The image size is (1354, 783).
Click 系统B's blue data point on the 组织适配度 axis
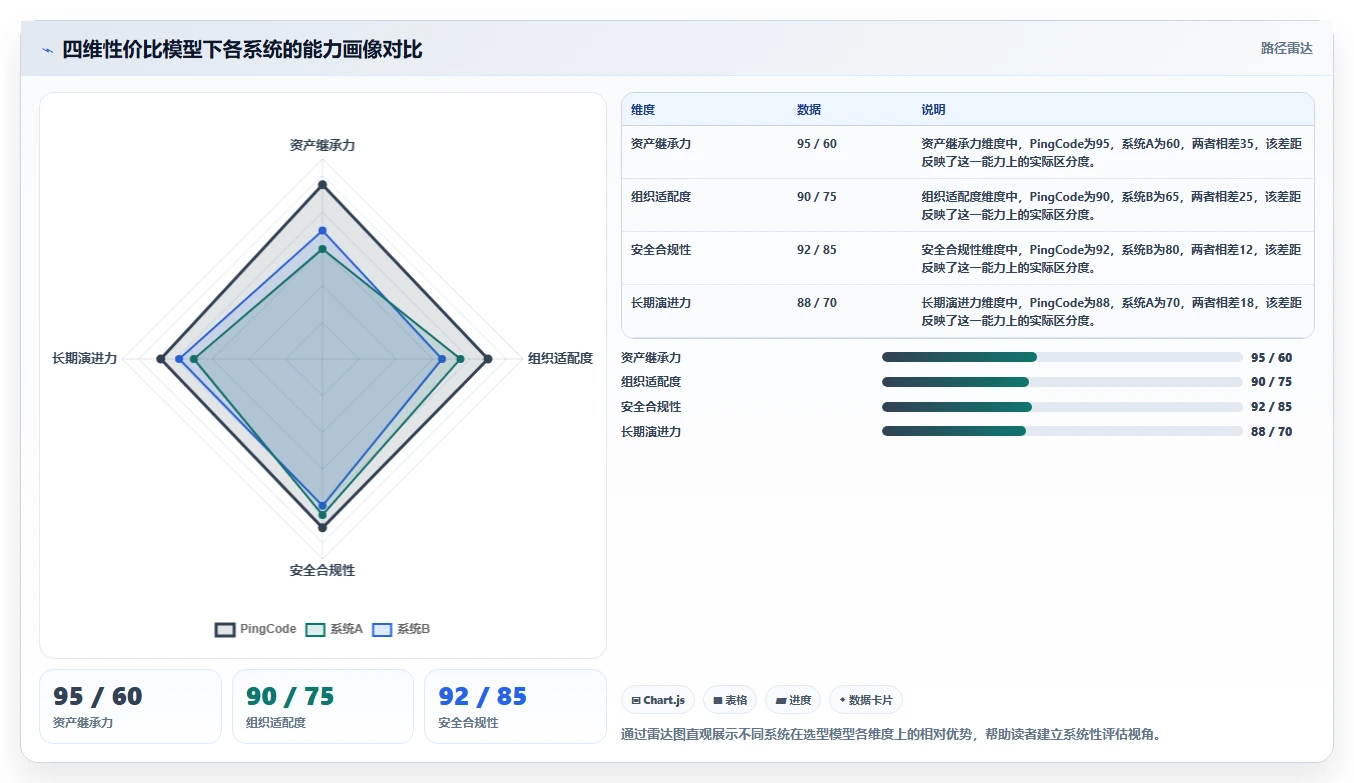point(442,358)
